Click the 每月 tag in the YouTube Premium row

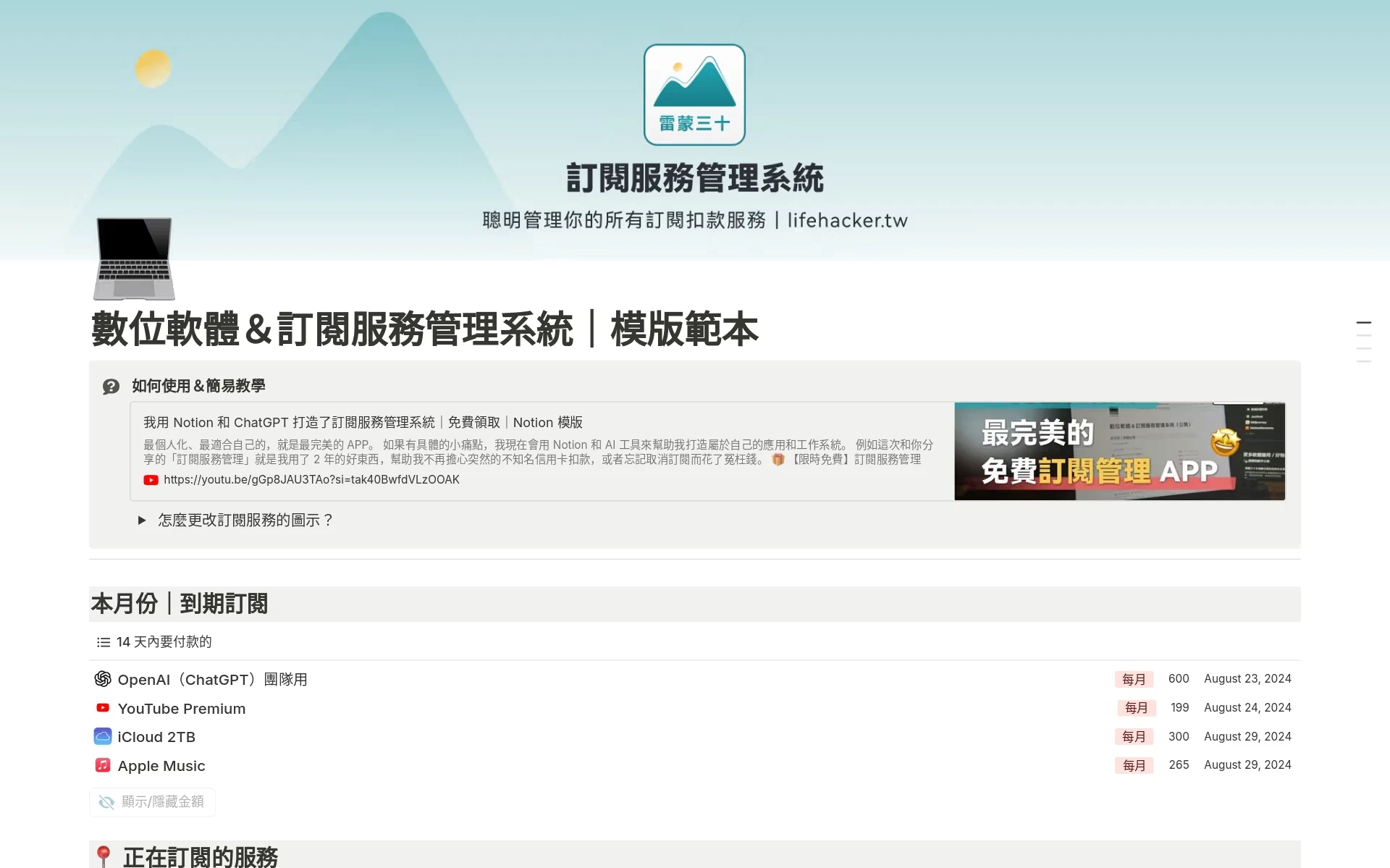(x=1137, y=708)
